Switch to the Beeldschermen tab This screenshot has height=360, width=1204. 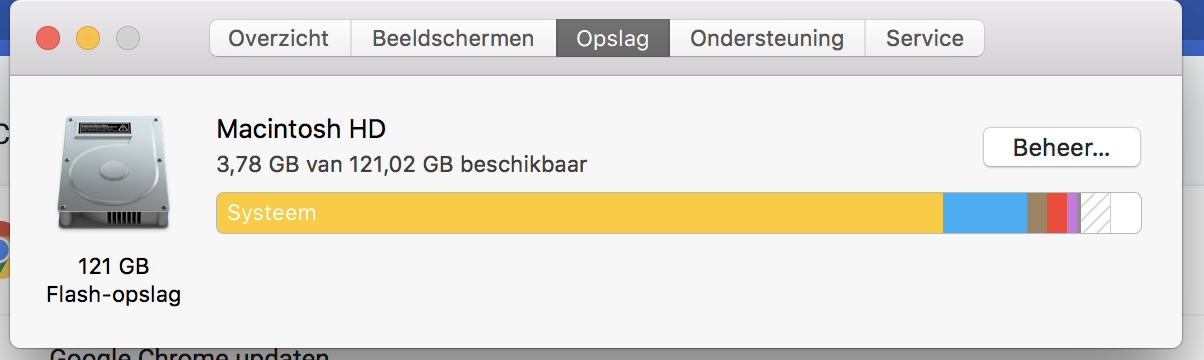pyautogui.click(x=453, y=39)
